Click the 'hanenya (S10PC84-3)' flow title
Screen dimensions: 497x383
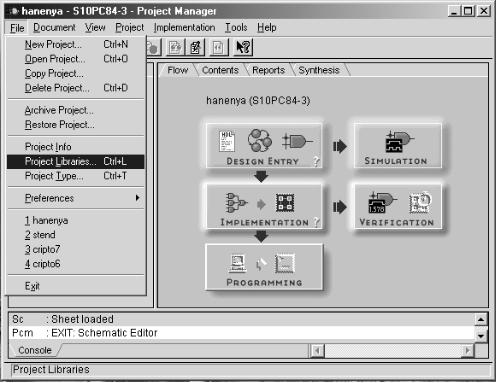tap(258, 100)
